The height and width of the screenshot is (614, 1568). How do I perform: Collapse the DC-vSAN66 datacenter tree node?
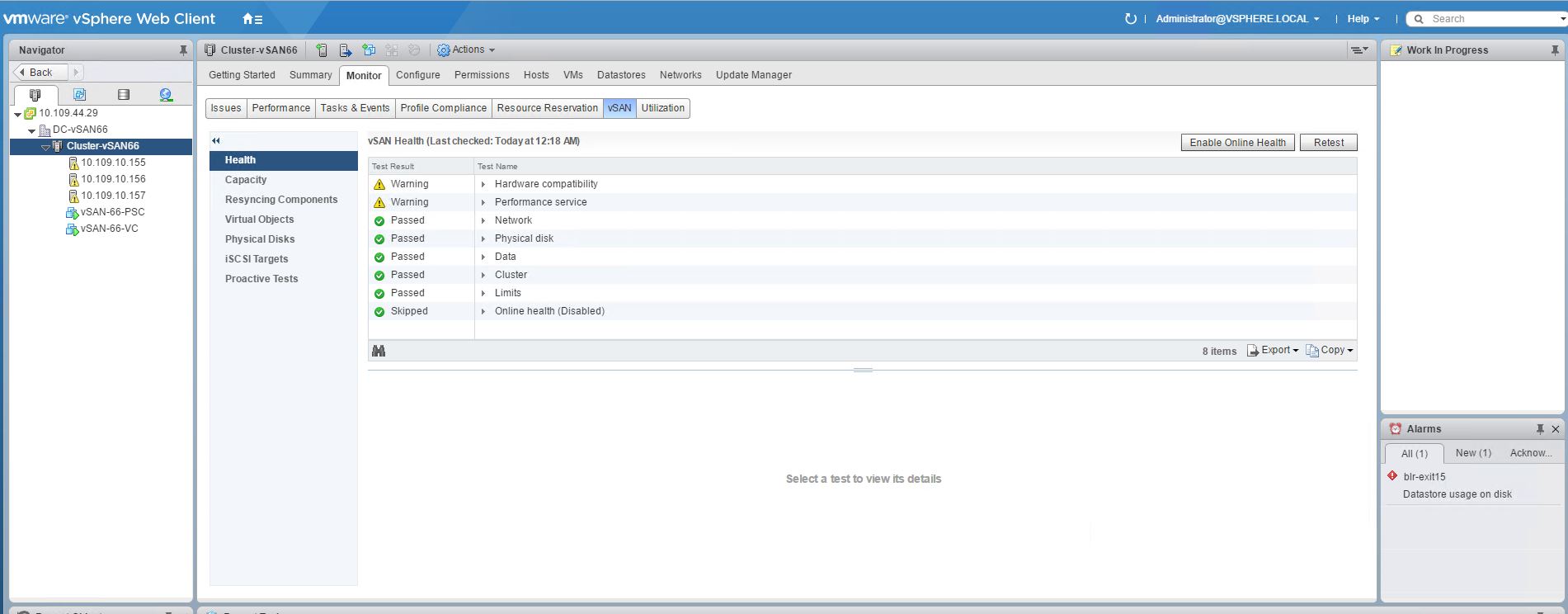tap(32, 130)
